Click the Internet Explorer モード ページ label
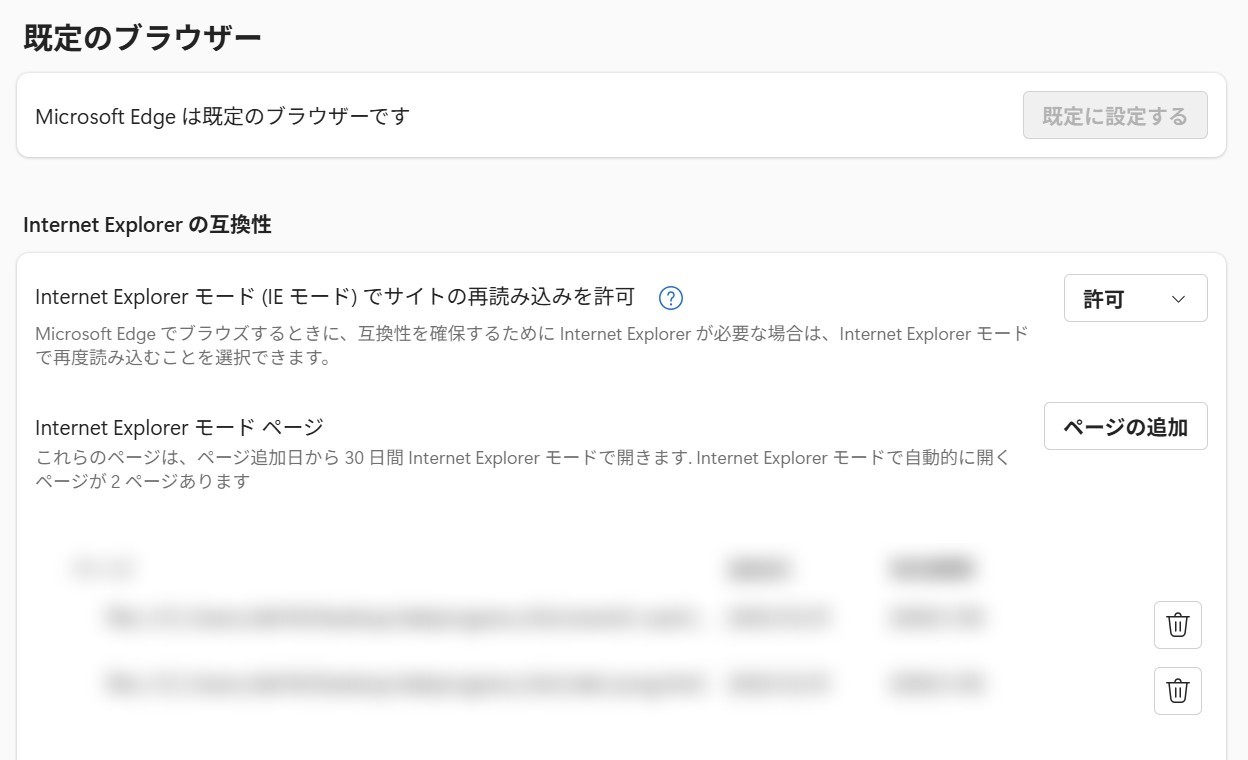 point(179,427)
